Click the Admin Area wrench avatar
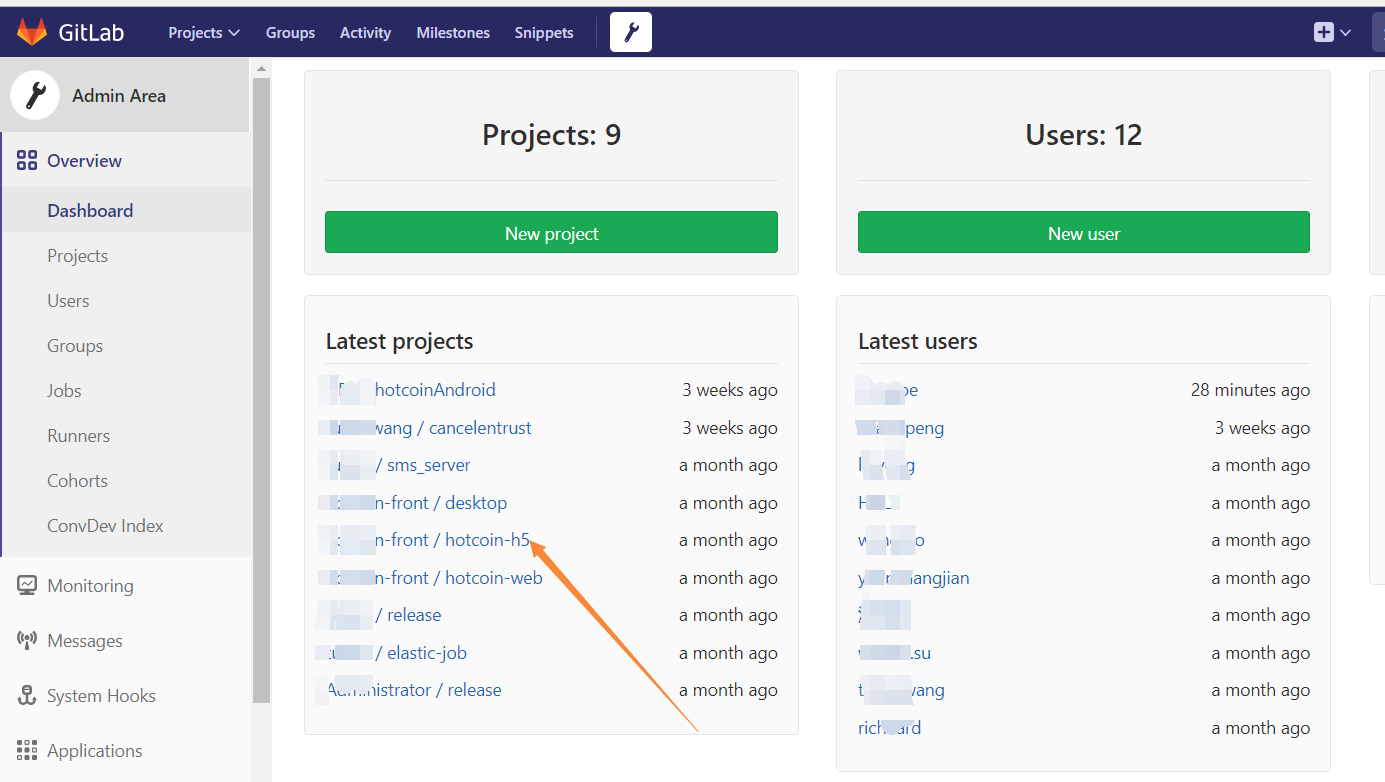The height and width of the screenshot is (782, 1385). click(x=35, y=96)
